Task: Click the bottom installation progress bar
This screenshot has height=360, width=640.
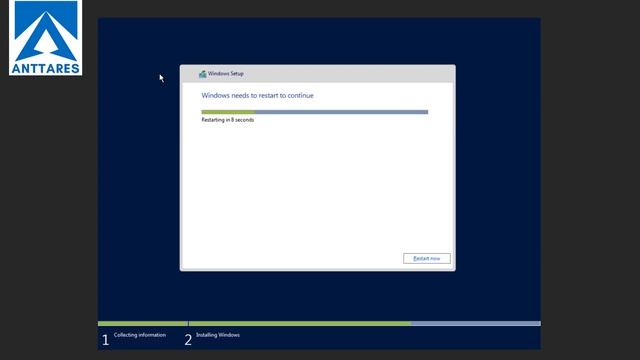Action: pyautogui.click(x=319, y=324)
